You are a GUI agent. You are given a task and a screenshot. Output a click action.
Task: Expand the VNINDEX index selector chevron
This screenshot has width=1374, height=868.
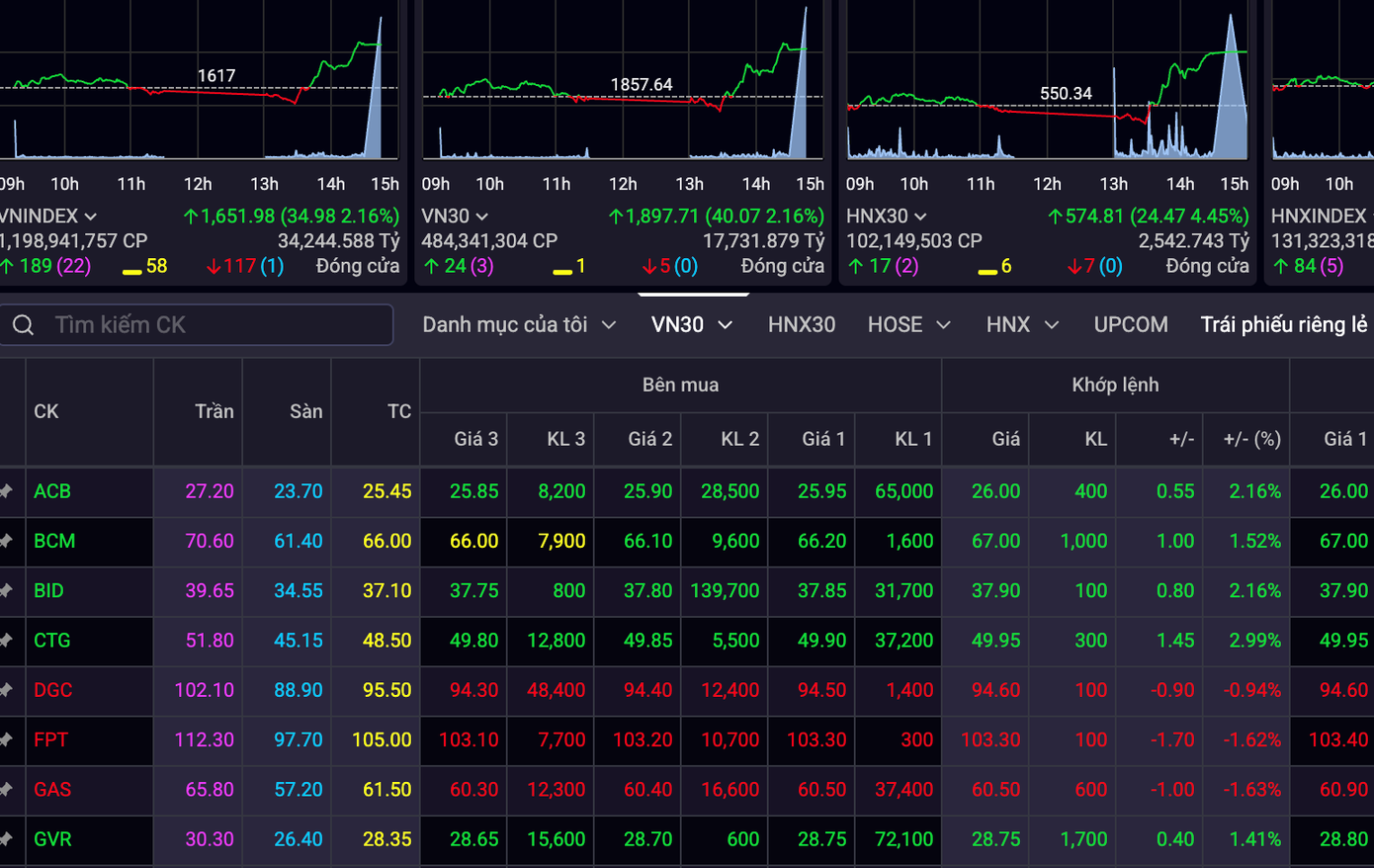coord(91,217)
